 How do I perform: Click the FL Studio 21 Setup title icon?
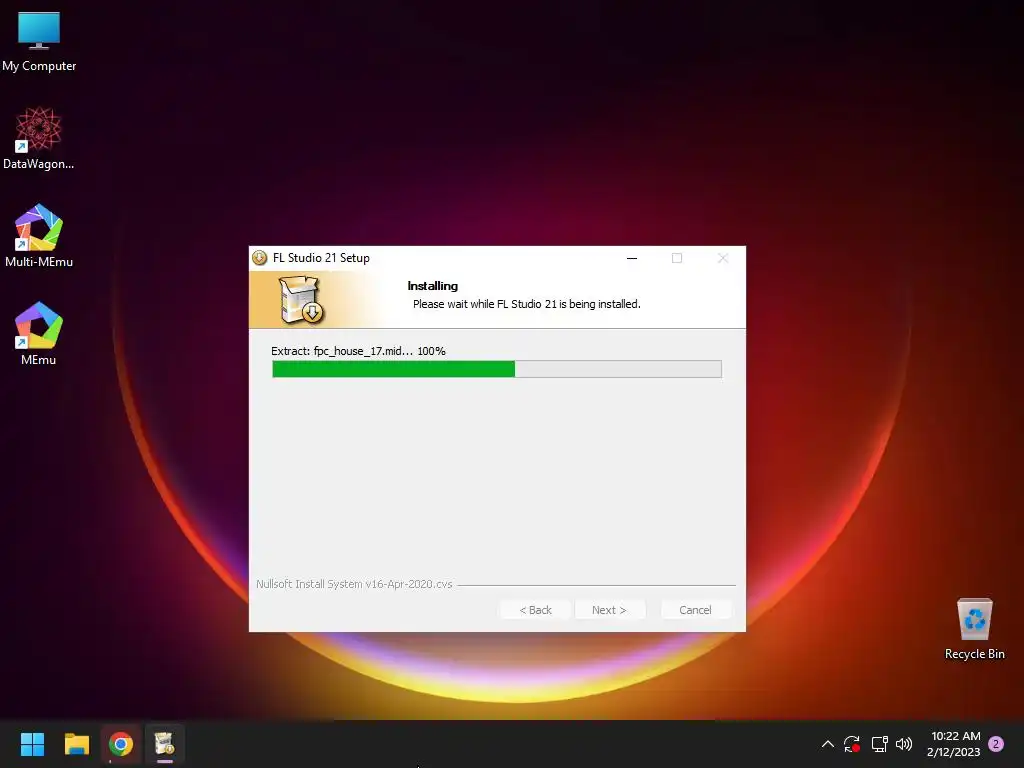pos(259,258)
